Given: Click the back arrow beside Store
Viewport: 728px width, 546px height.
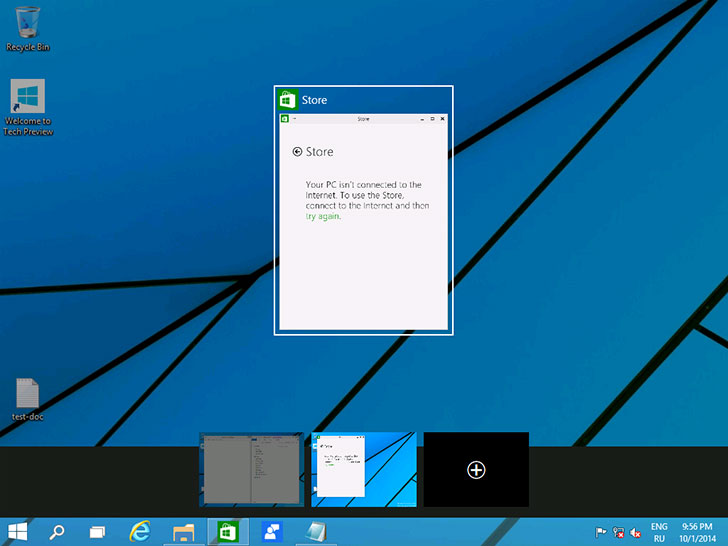Looking at the screenshot, I should tap(297, 151).
